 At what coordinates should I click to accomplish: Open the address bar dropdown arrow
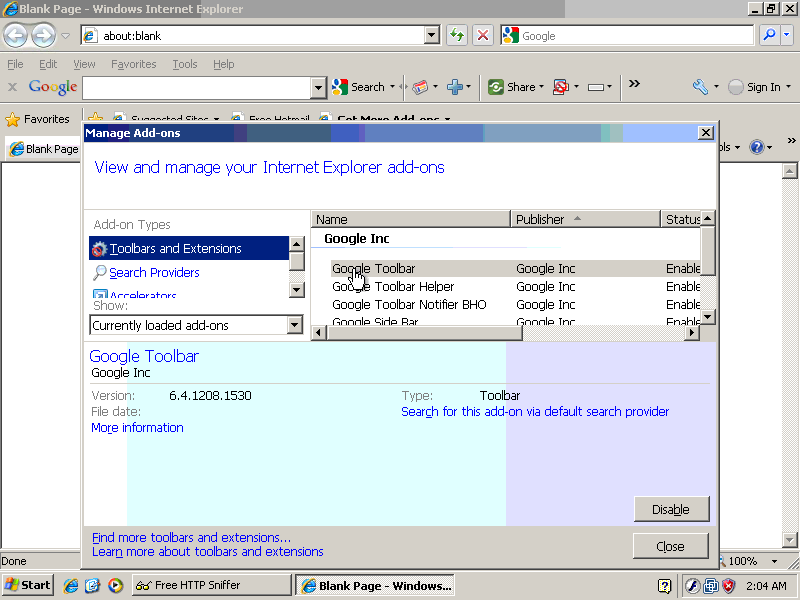pyautogui.click(x=432, y=35)
